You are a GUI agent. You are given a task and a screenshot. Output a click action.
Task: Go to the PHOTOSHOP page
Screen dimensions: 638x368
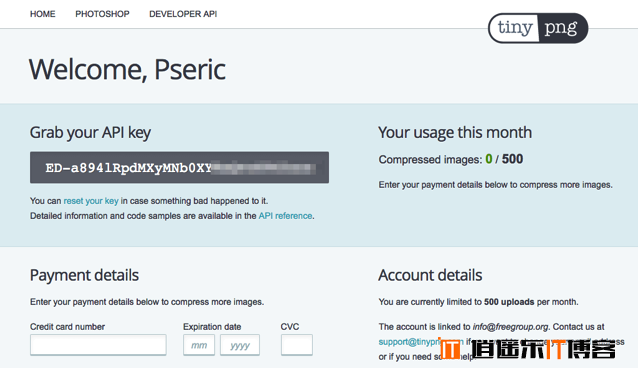pos(102,14)
